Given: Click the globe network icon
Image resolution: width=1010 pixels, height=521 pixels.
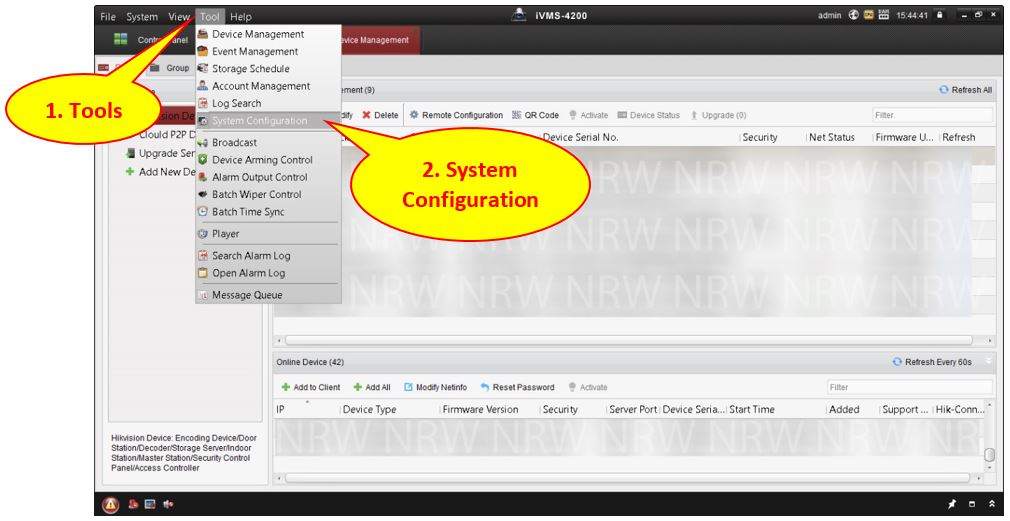Looking at the screenshot, I should tap(852, 15).
